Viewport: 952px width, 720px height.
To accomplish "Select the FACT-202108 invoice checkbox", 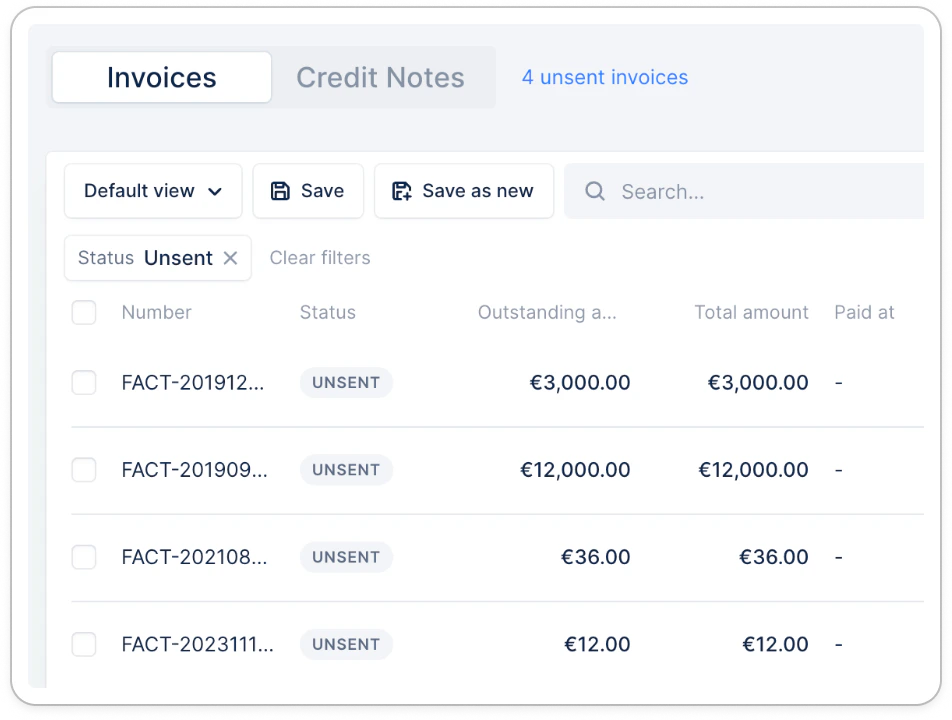I will click(x=84, y=557).
